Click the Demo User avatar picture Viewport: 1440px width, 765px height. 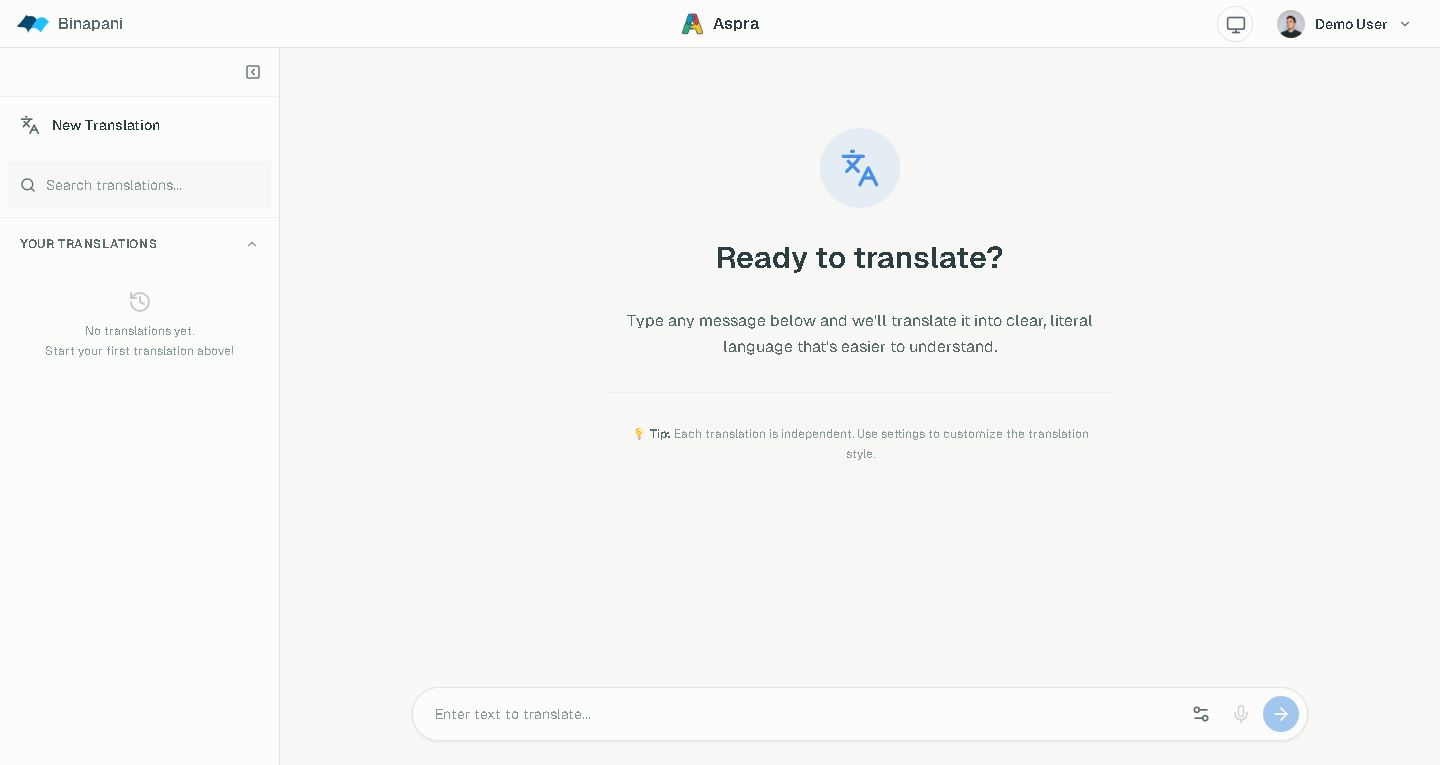coord(1291,24)
